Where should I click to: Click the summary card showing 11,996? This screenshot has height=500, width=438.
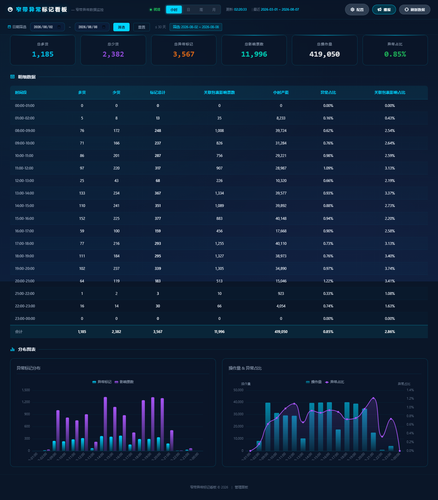[x=254, y=50]
